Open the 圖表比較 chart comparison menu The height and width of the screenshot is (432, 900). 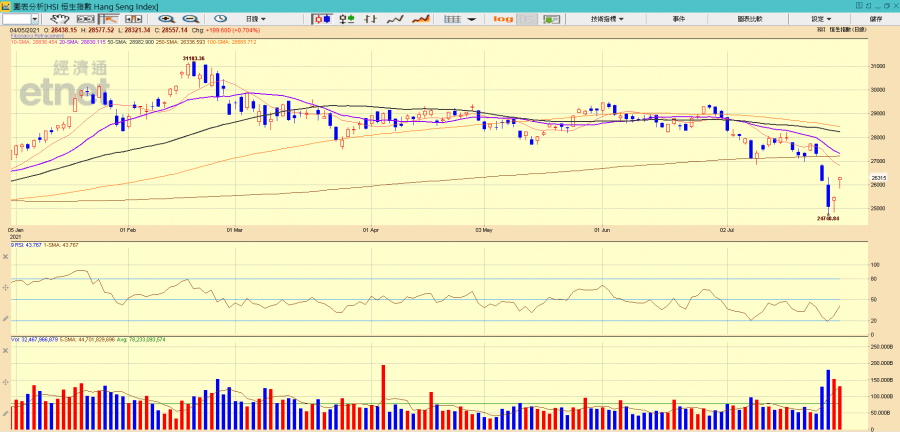(x=749, y=19)
